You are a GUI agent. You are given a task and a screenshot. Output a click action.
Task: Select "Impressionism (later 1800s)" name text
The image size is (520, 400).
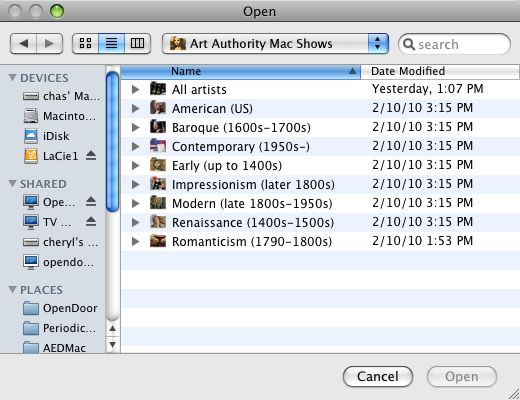click(253, 185)
